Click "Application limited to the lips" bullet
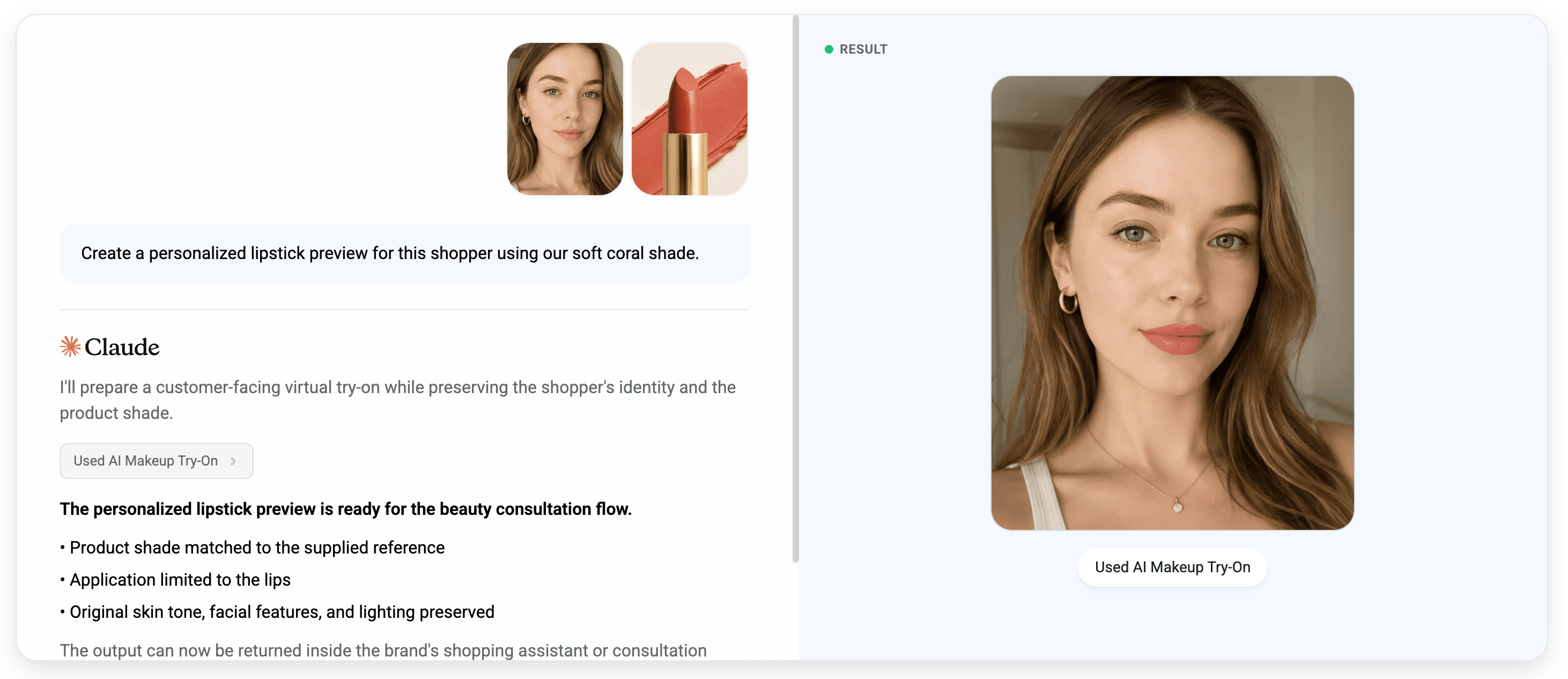This screenshot has height=679, width=1568. coord(180,580)
